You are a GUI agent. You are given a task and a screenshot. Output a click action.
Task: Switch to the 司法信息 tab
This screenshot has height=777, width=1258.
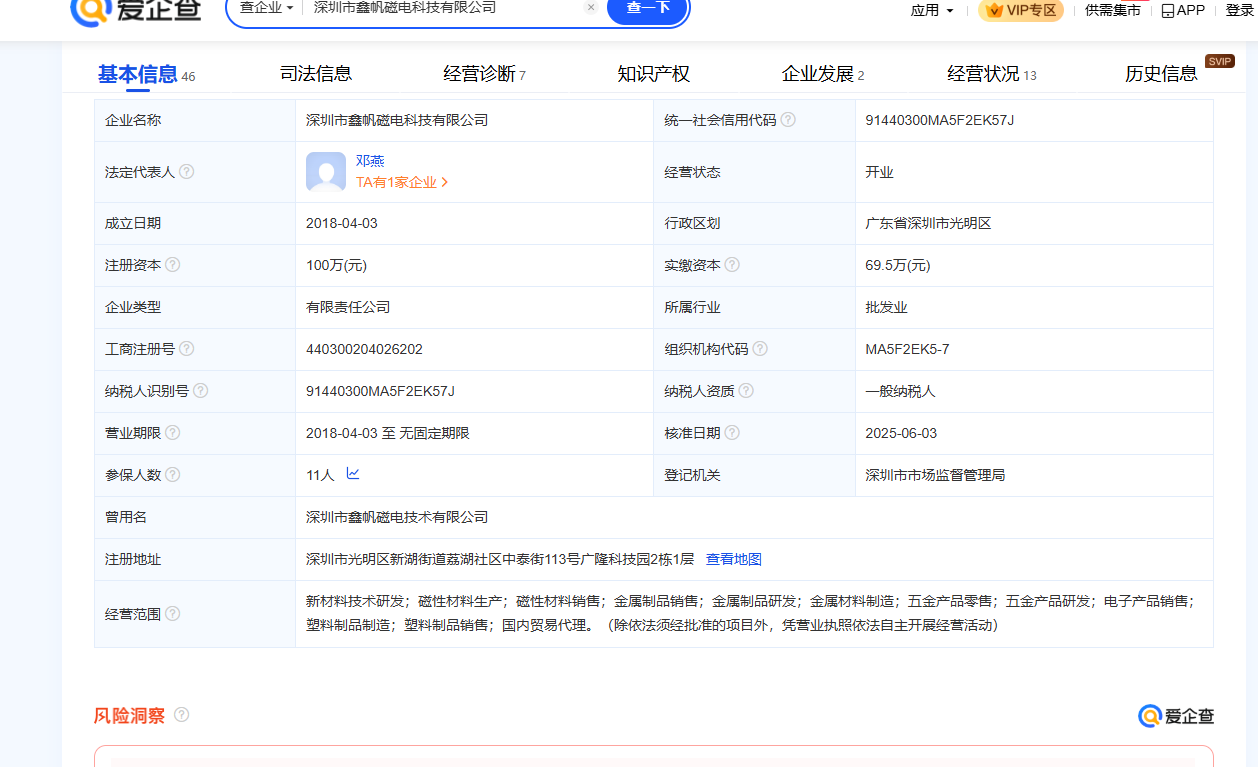tap(316, 74)
